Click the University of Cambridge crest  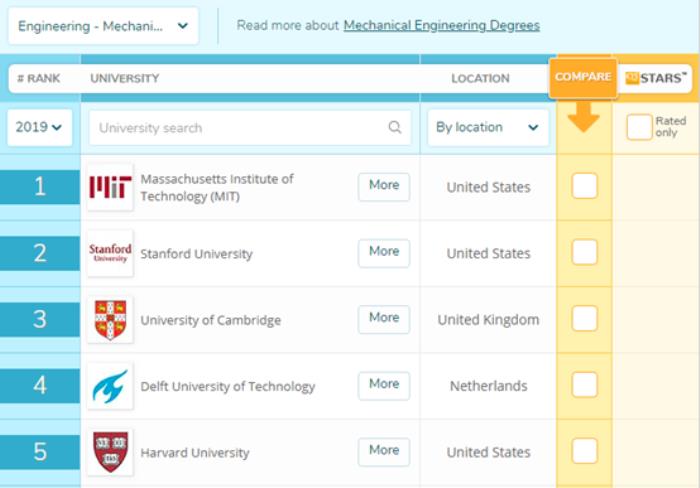click(110, 320)
